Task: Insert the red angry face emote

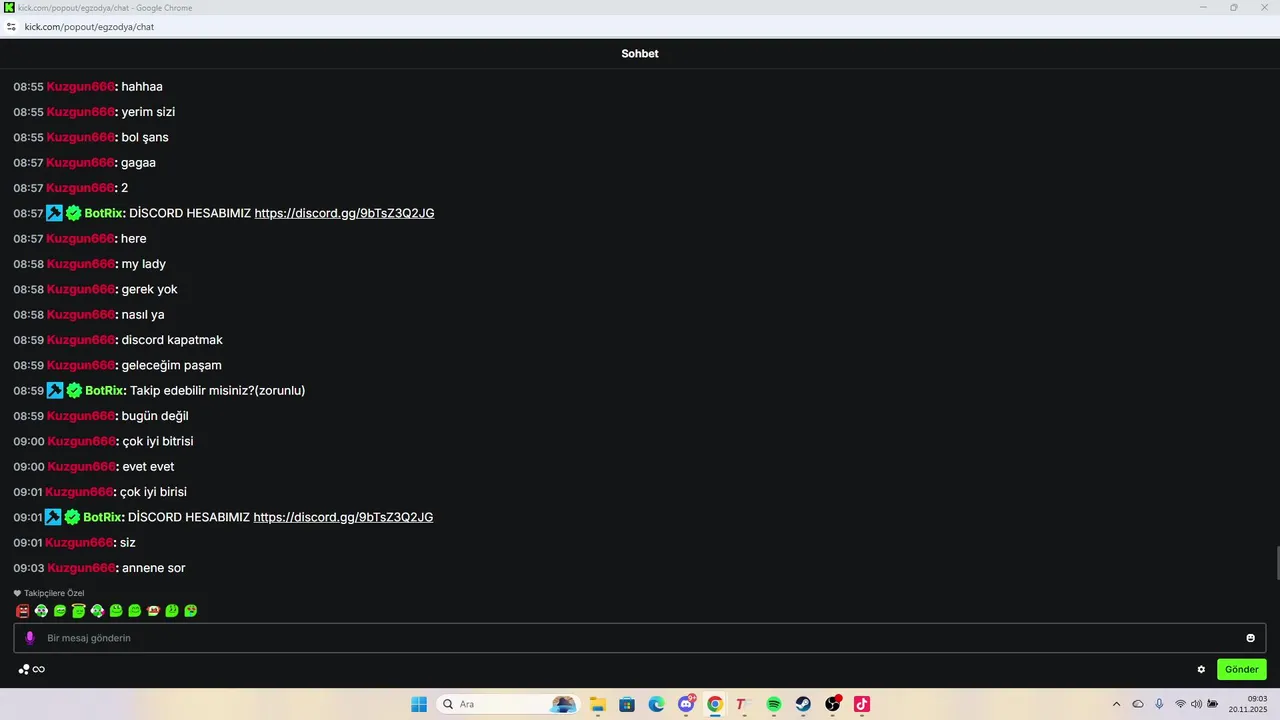Action: click(23, 611)
